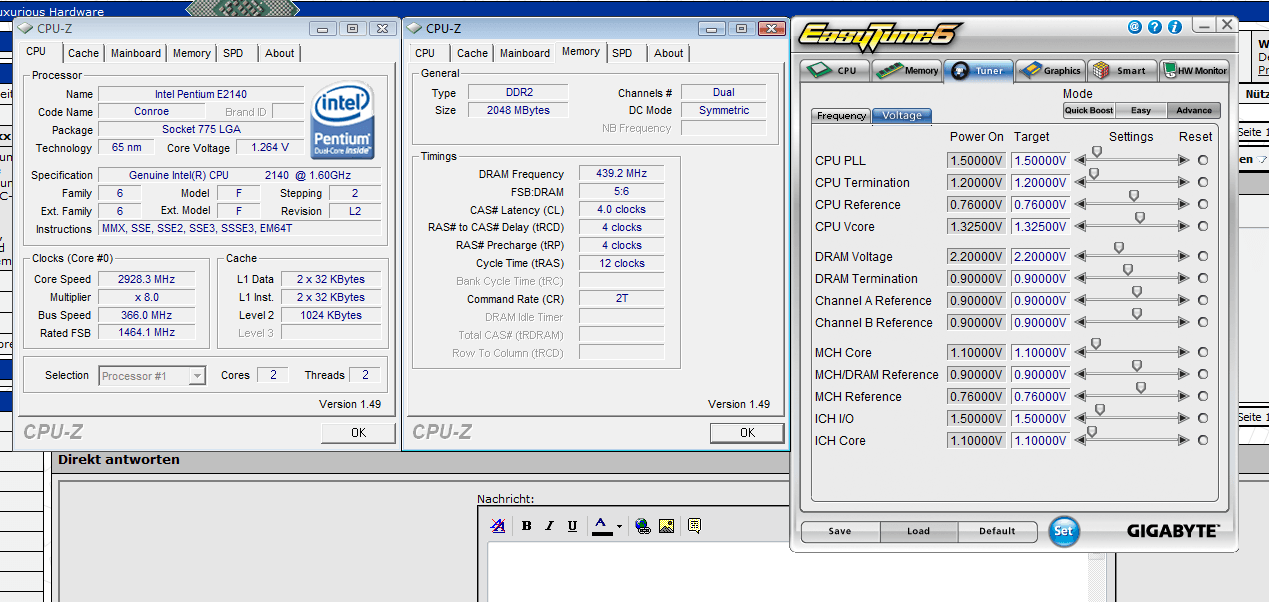This screenshot has height=602, width=1269.
Task: Click the Load button in EasyTune6
Action: tap(918, 531)
